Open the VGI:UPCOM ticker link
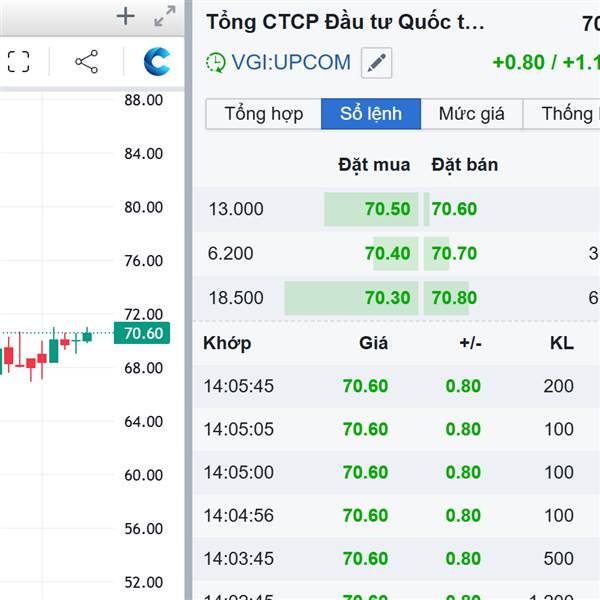 click(291, 62)
